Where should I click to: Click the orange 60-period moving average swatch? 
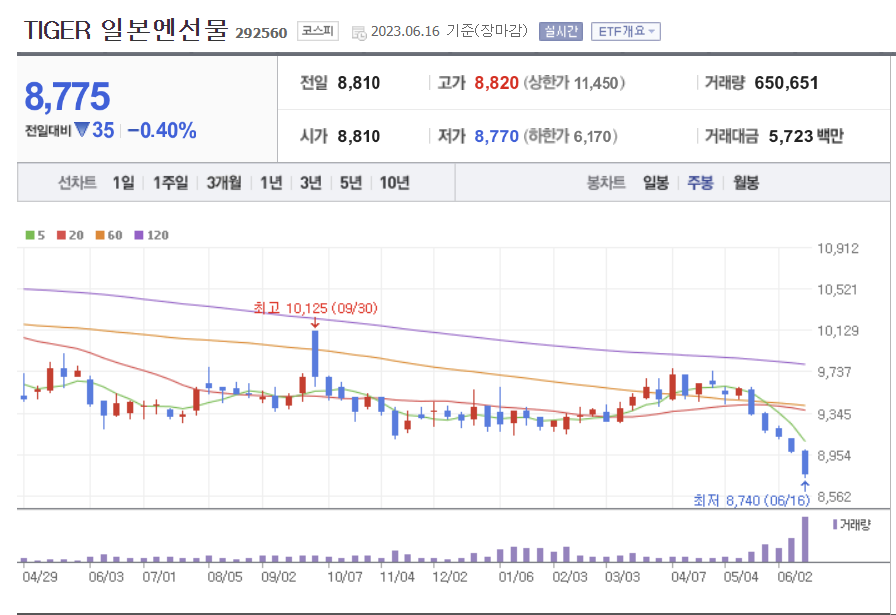coord(100,235)
